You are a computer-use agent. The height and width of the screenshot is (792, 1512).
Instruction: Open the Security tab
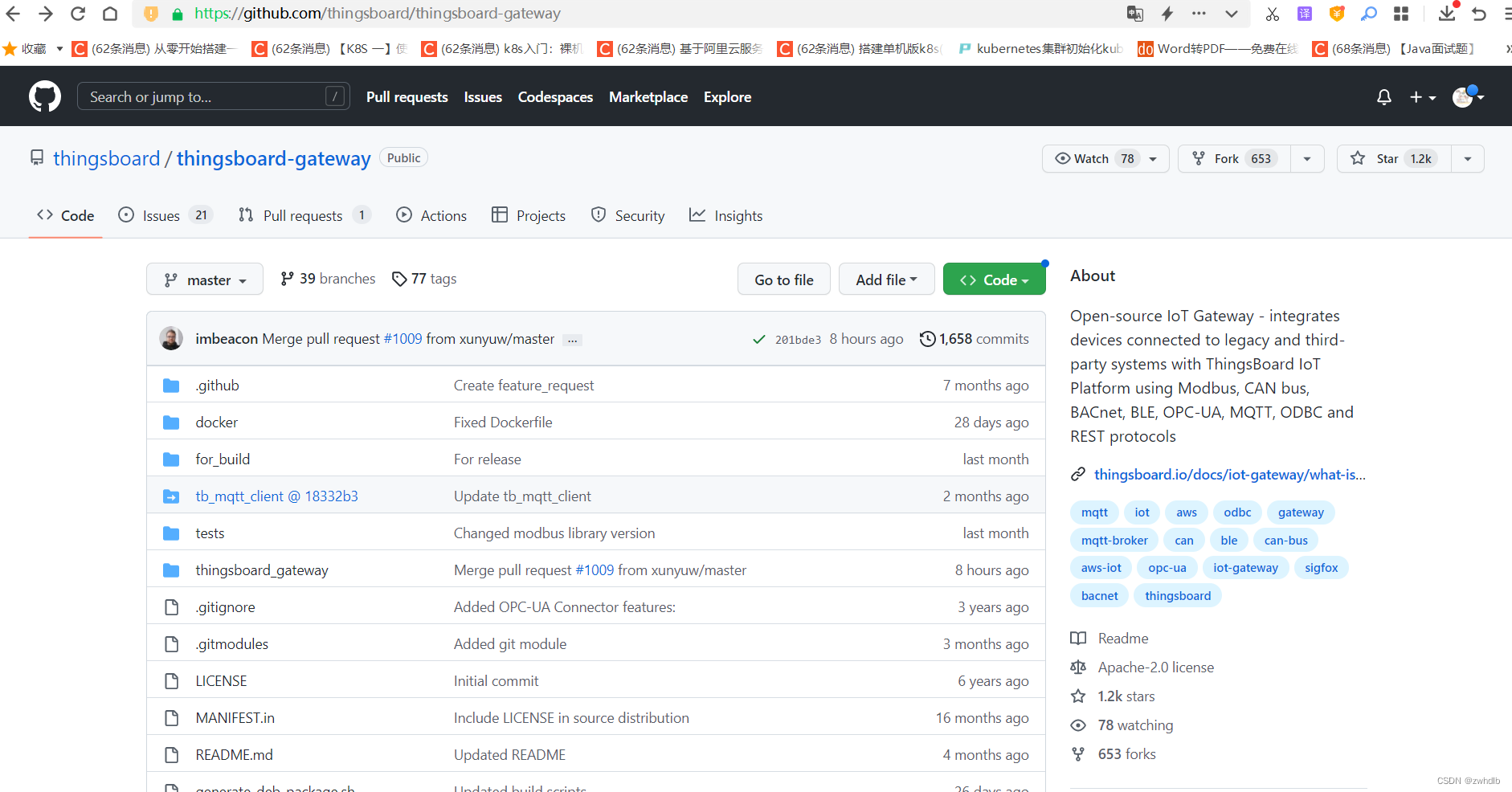tap(627, 215)
